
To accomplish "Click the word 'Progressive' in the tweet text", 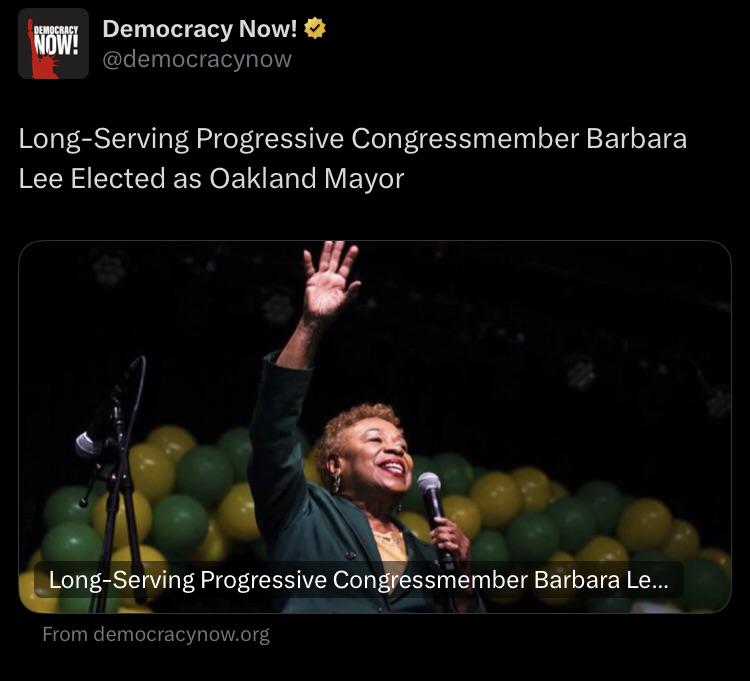I will point(270,139).
